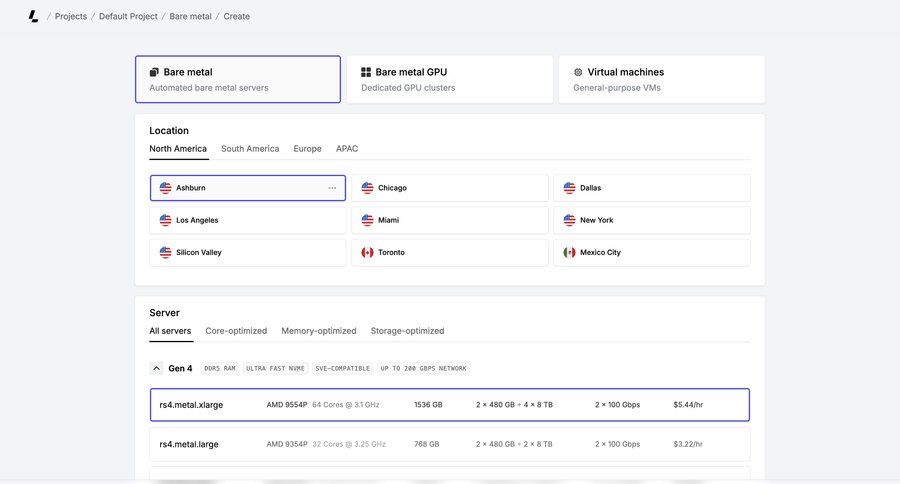Show the All servers tab
Viewport: 900px width, 484px height.
point(170,331)
